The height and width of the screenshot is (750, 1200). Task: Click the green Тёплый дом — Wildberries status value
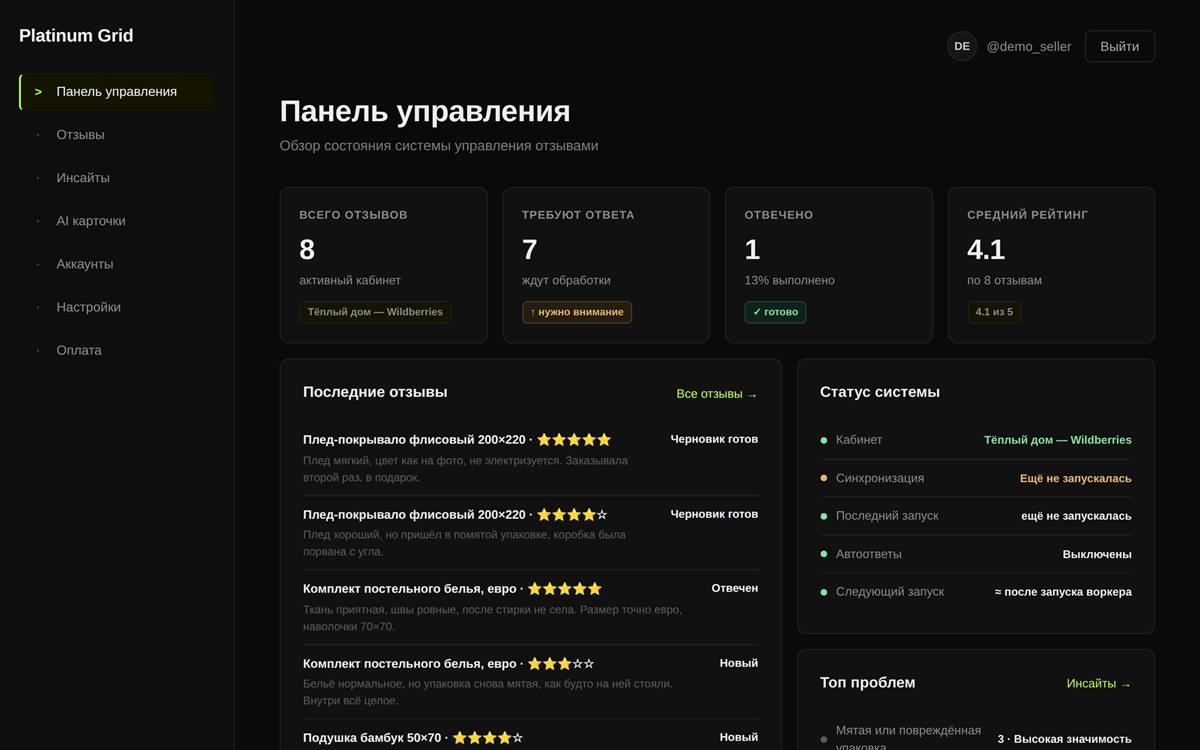tap(1058, 440)
